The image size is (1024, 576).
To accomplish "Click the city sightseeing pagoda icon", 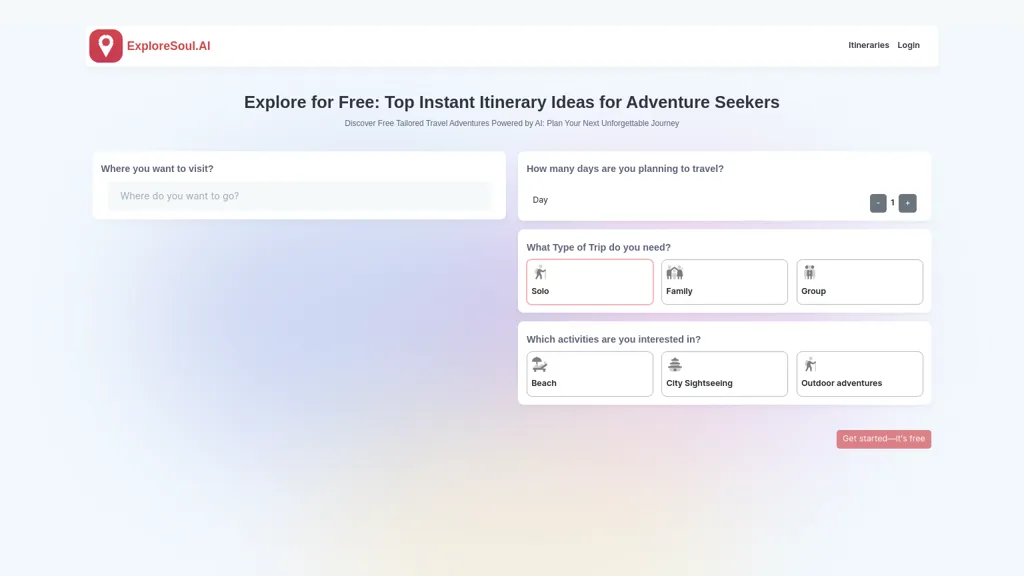I will [x=675, y=364].
